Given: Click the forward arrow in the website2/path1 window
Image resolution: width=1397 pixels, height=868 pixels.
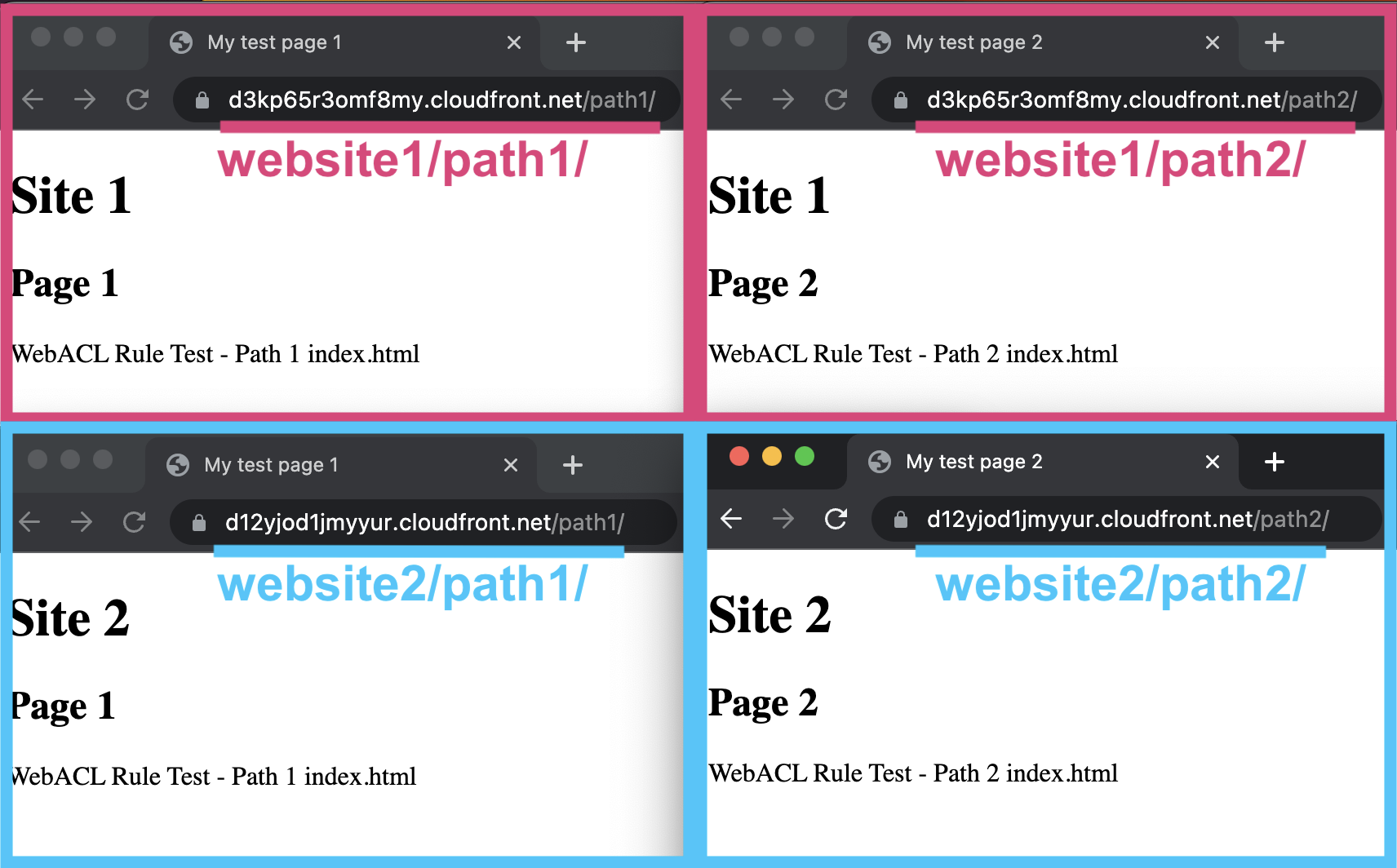Looking at the screenshot, I should point(82,521).
